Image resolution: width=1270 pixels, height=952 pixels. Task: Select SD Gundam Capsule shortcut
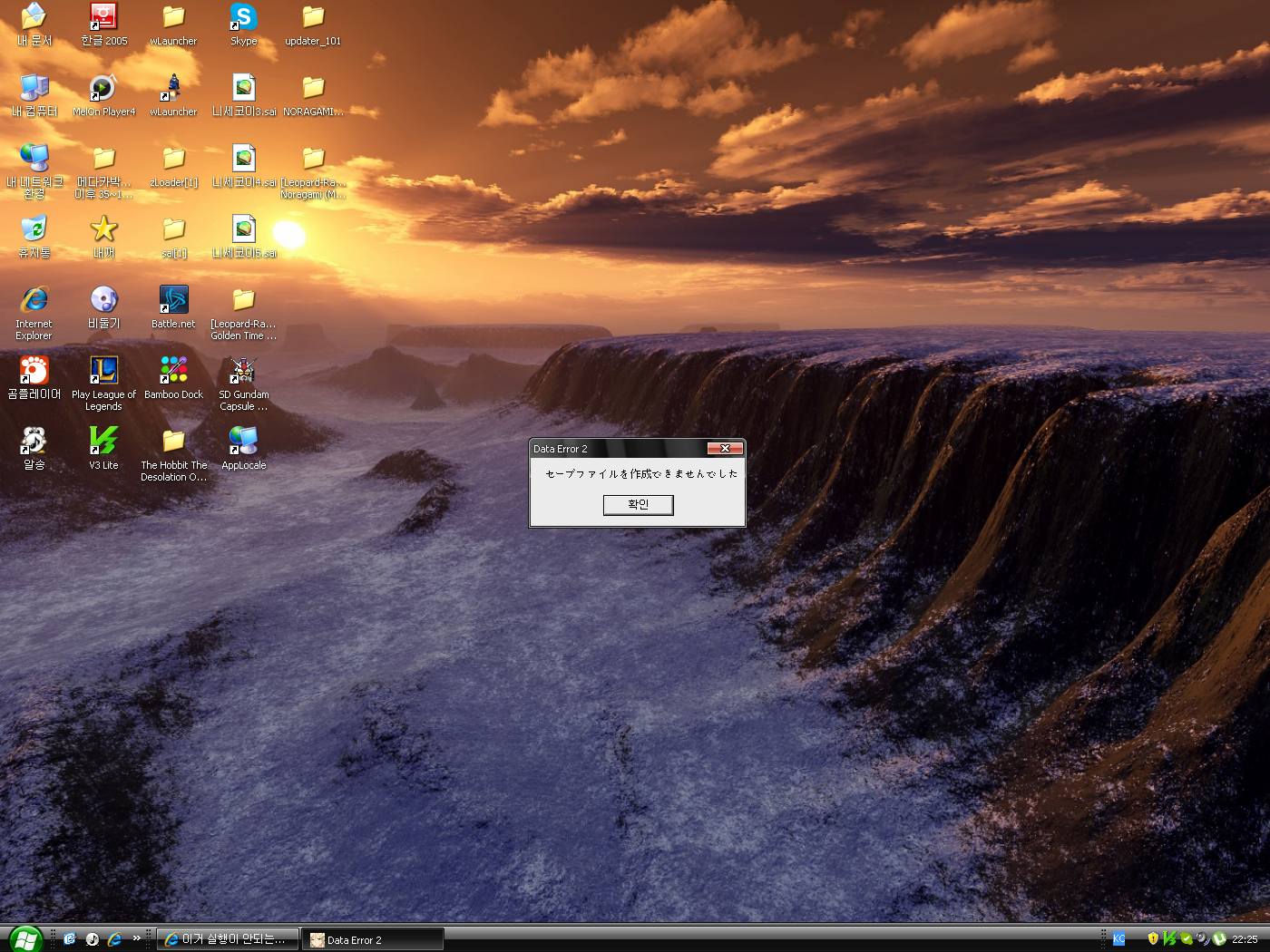(x=243, y=371)
